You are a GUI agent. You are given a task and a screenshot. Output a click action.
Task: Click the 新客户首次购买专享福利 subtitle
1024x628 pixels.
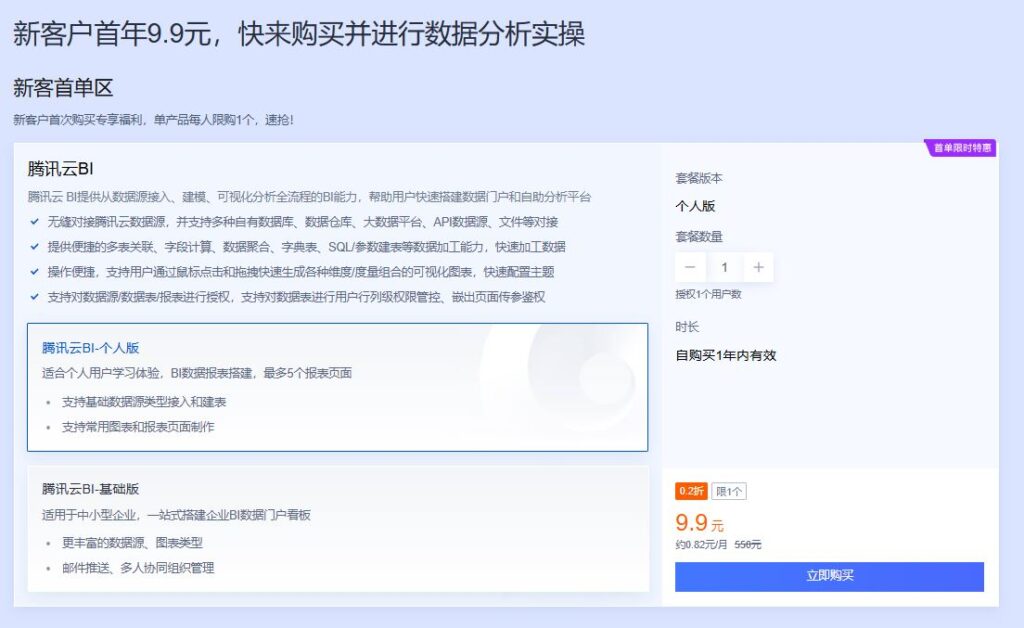click(x=153, y=120)
